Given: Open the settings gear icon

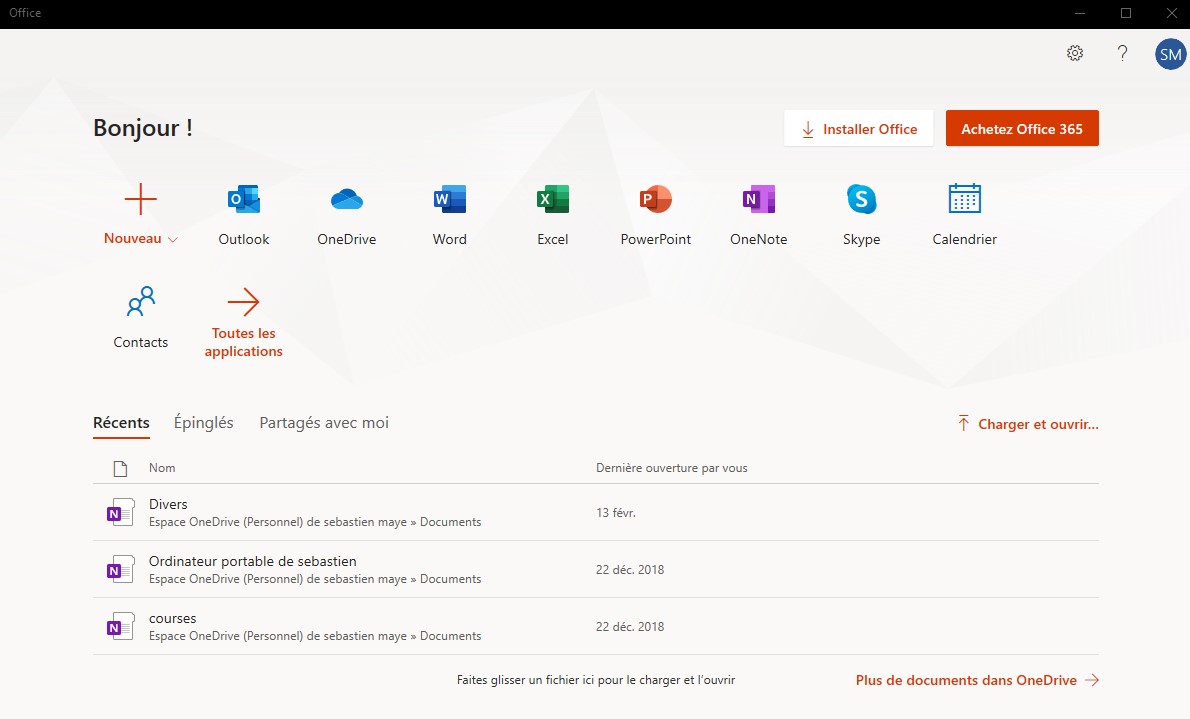Looking at the screenshot, I should (1075, 53).
